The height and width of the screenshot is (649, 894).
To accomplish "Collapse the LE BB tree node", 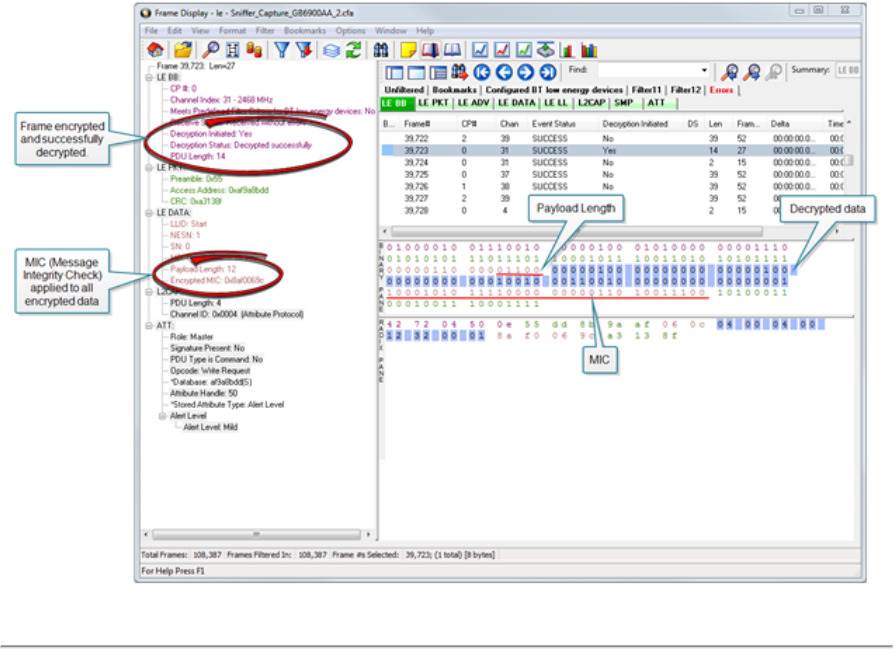I will coord(148,77).
